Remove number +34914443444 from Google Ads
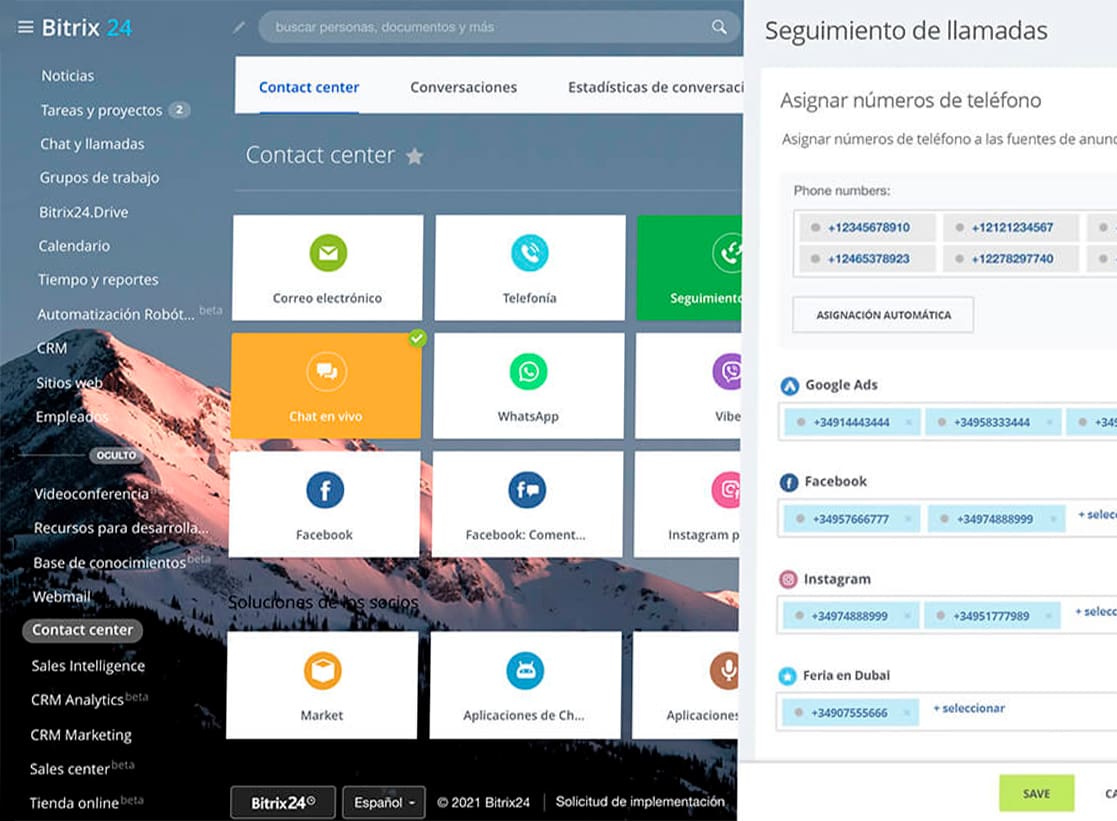The image size is (1117, 821). point(908,422)
